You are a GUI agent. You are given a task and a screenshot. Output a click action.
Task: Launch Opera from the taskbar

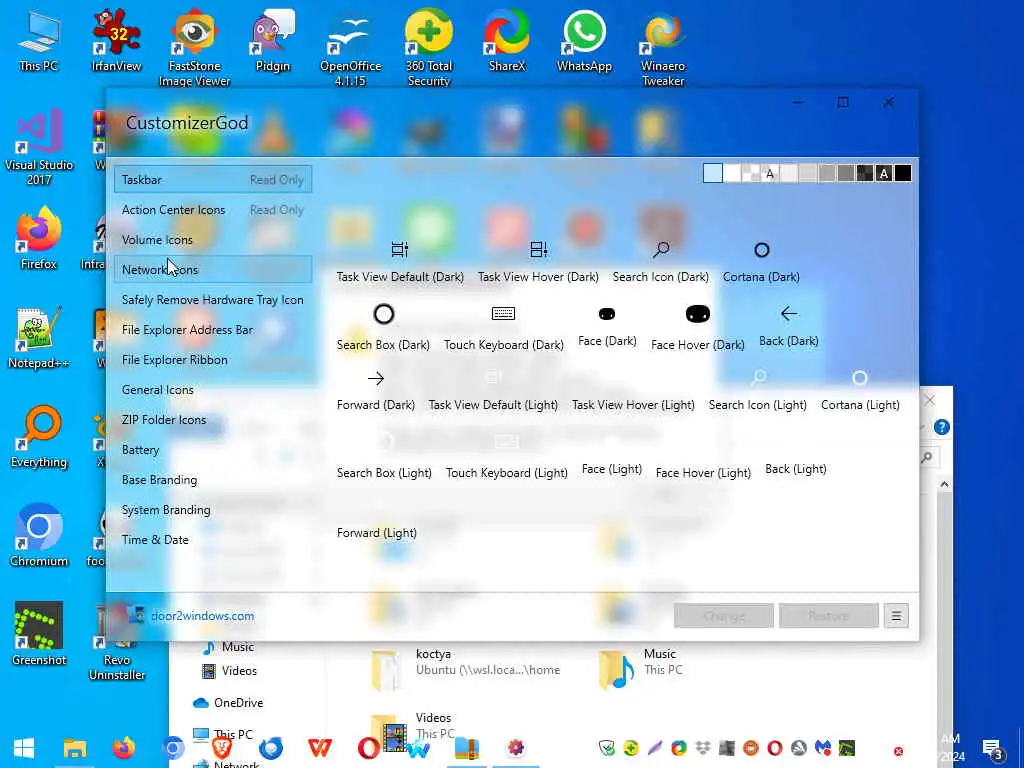point(368,748)
